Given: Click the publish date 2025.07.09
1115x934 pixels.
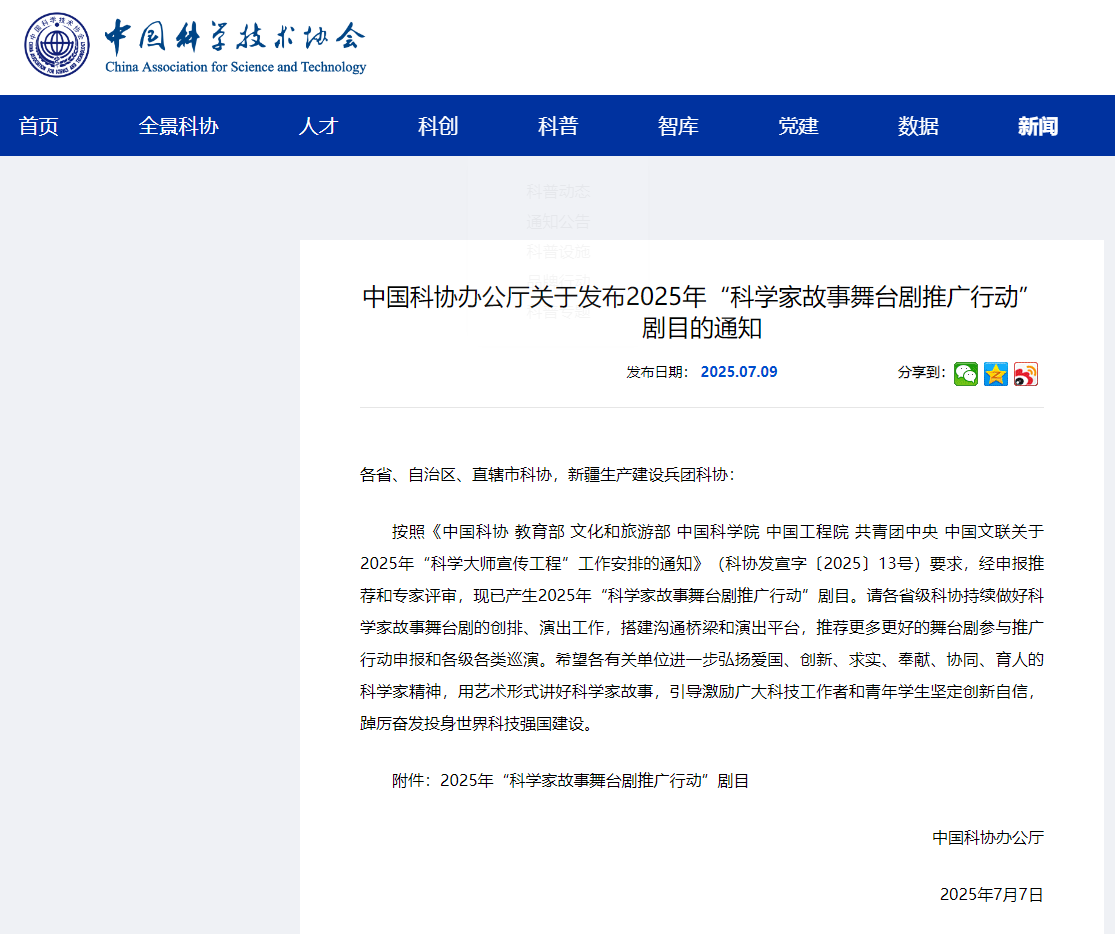Looking at the screenshot, I should pyautogui.click(x=738, y=372).
